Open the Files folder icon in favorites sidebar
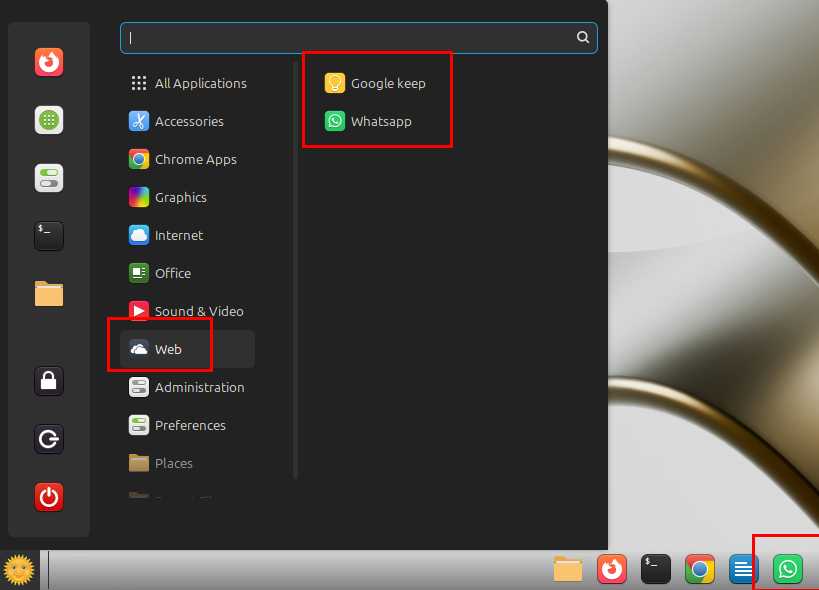The height and width of the screenshot is (590, 819). click(x=48, y=293)
